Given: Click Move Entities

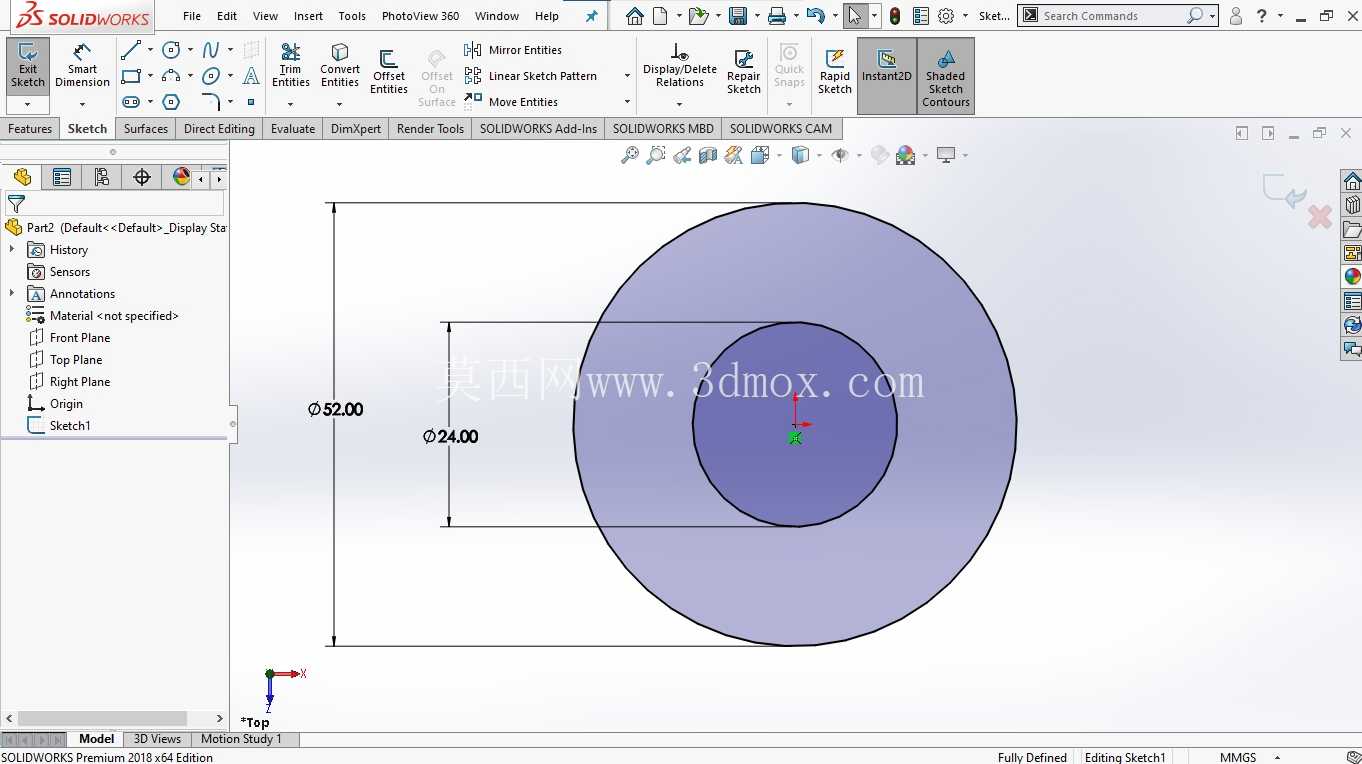Looking at the screenshot, I should pyautogui.click(x=511, y=102).
